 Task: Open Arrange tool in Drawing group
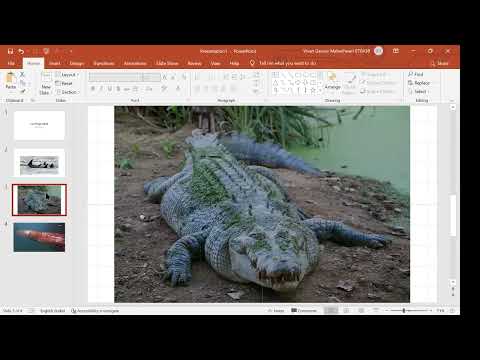tap(332, 81)
